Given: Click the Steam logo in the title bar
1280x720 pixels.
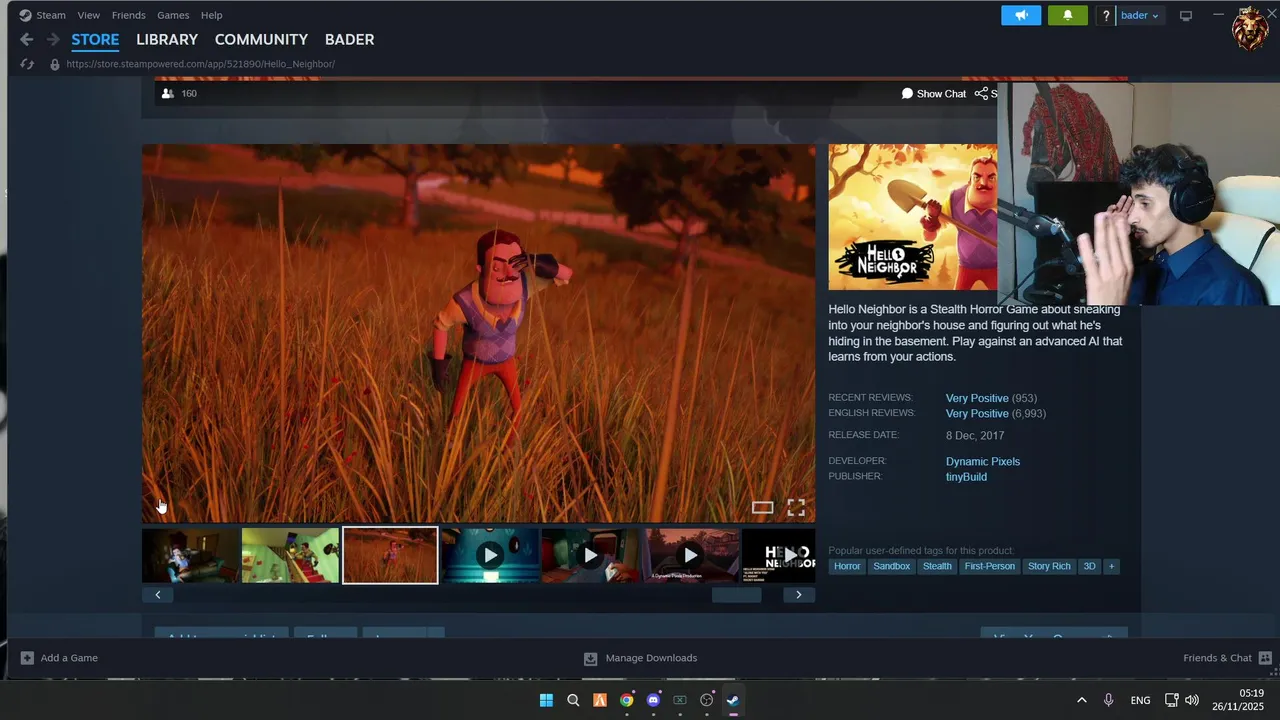Looking at the screenshot, I should (x=25, y=15).
